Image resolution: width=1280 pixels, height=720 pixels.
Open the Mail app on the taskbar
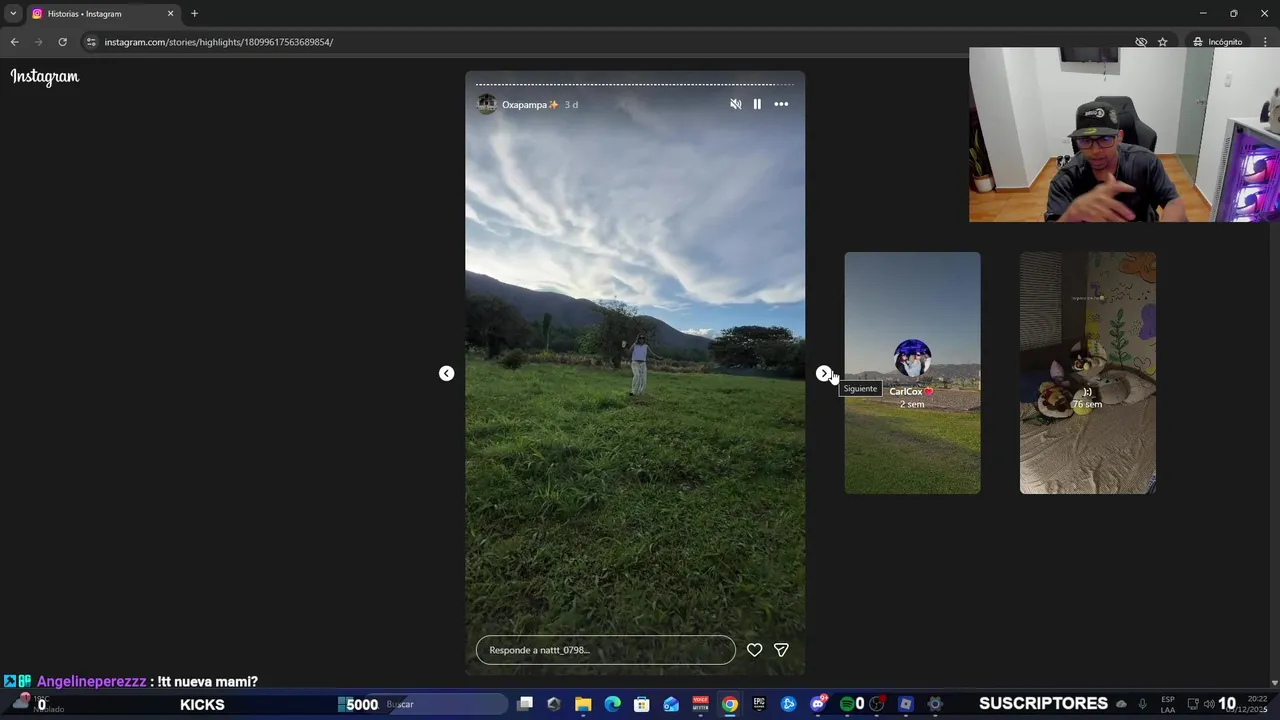click(x=671, y=704)
